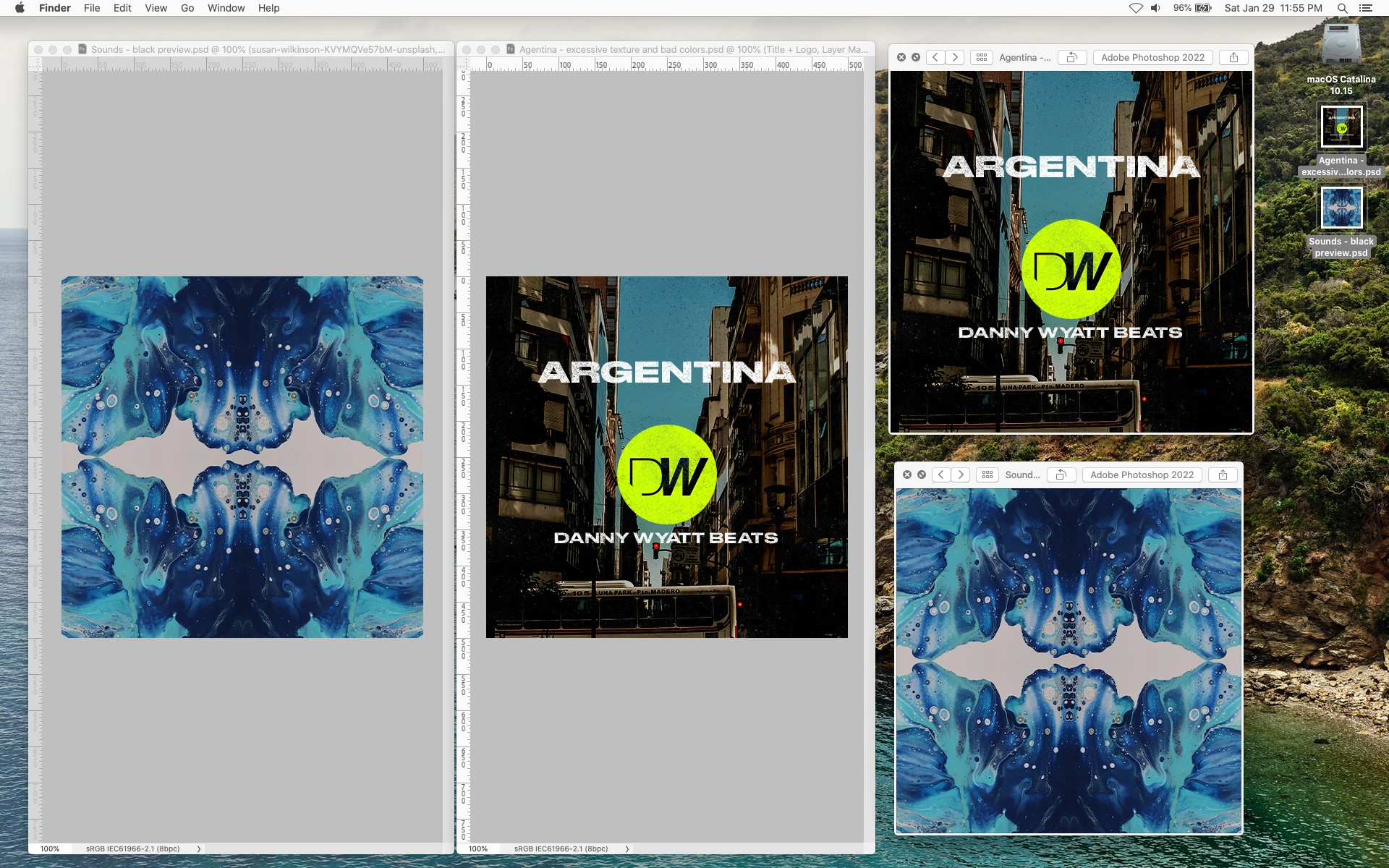Open Notification Center list icon
Image resolution: width=1389 pixels, height=868 pixels.
1366,8
